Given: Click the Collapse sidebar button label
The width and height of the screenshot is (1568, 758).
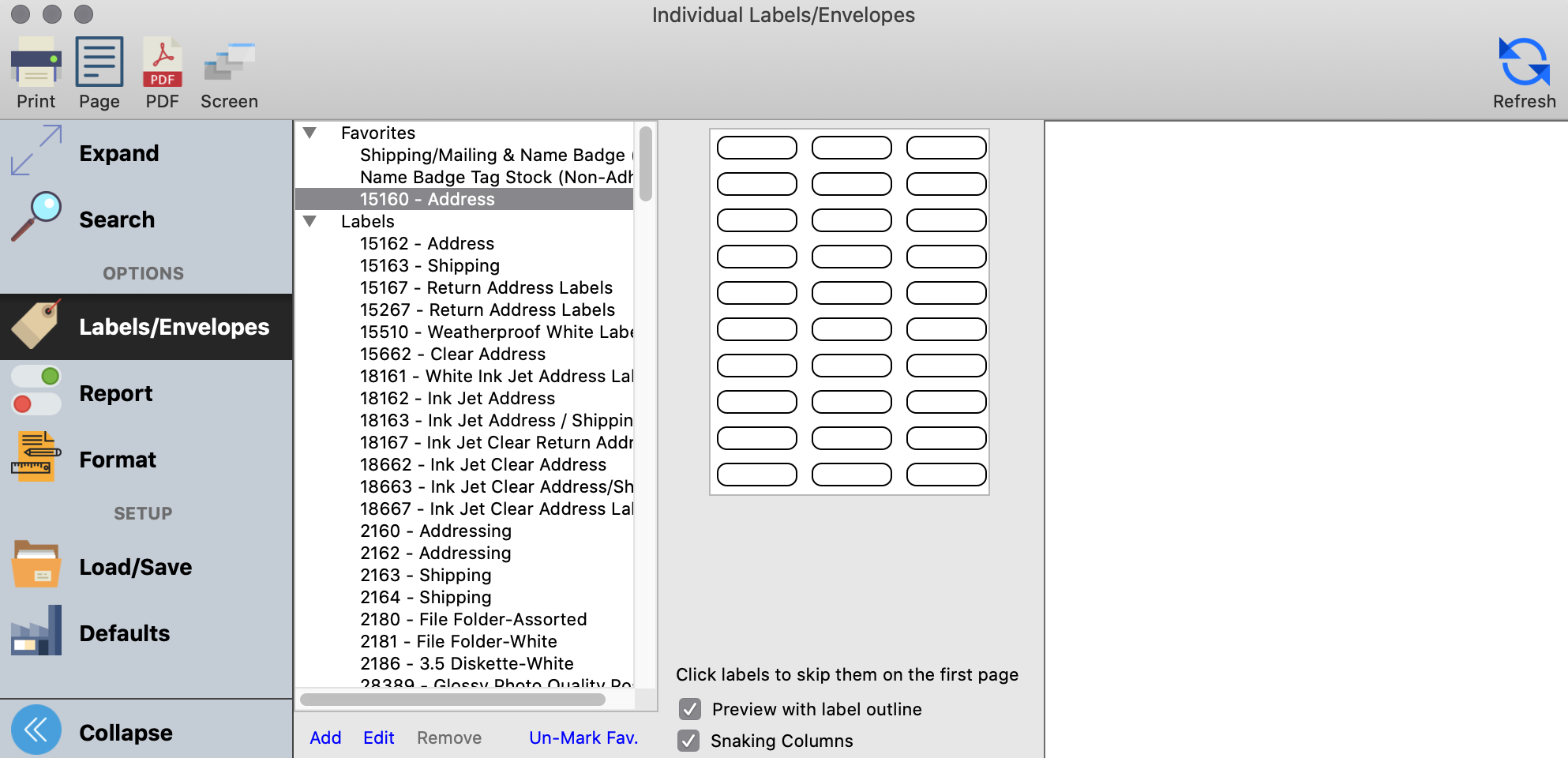Looking at the screenshot, I should [126, 733].
